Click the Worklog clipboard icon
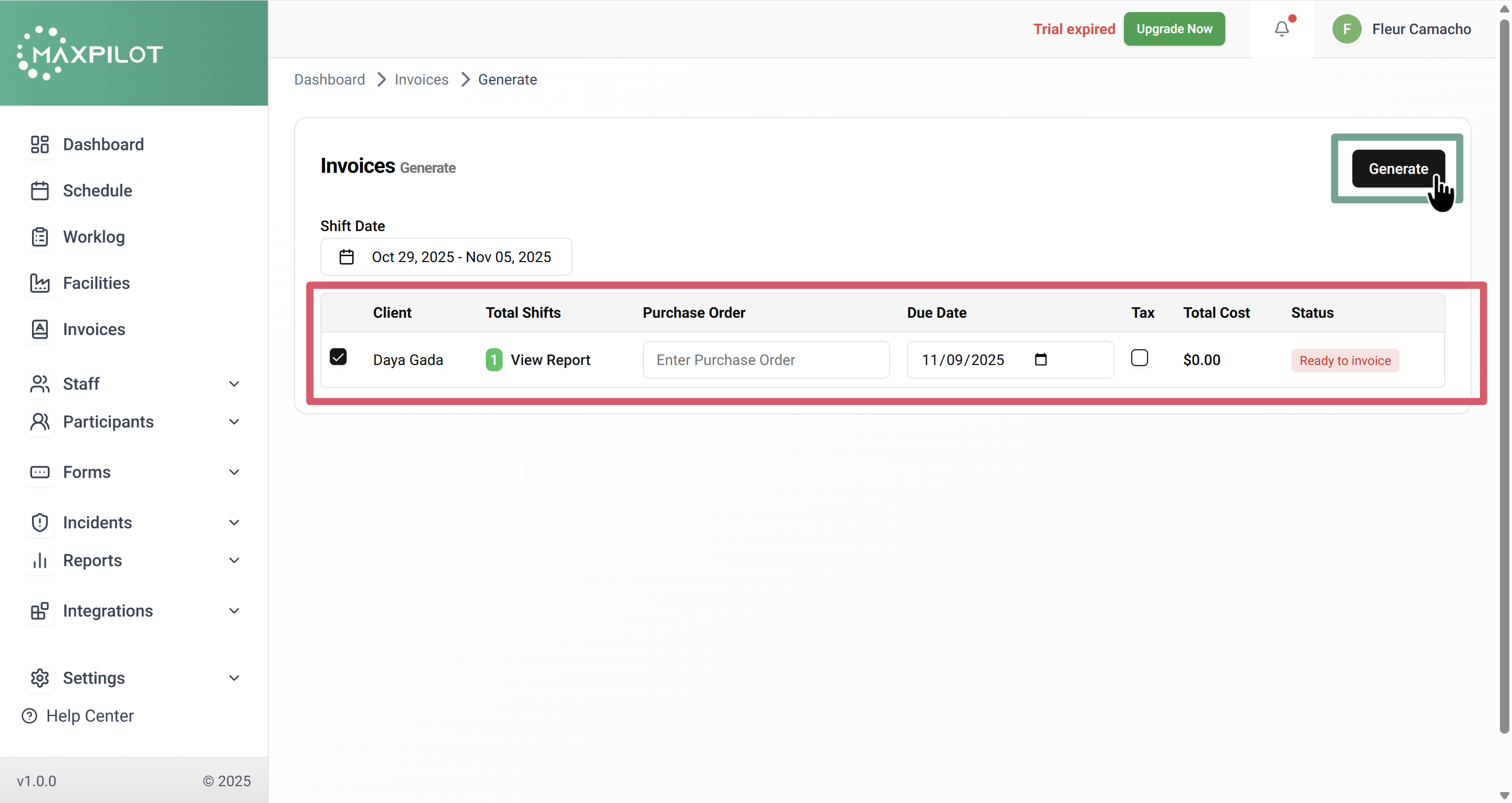 (39, 237)
